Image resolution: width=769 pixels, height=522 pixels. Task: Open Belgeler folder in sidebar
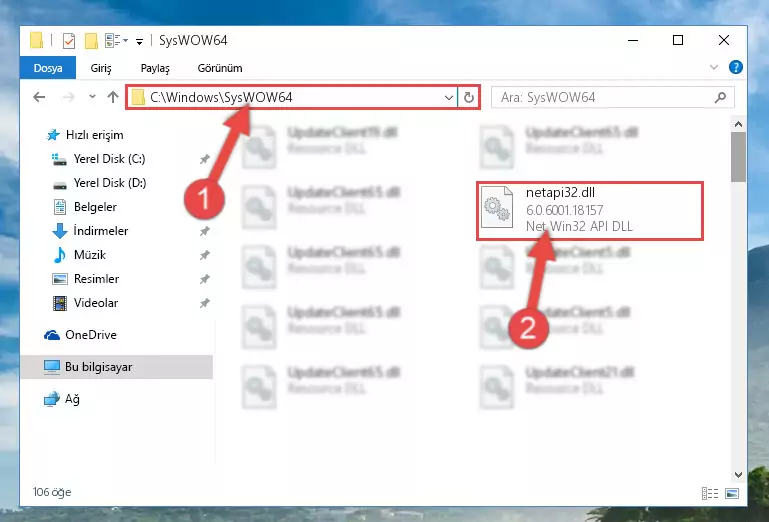coord(95,207)
